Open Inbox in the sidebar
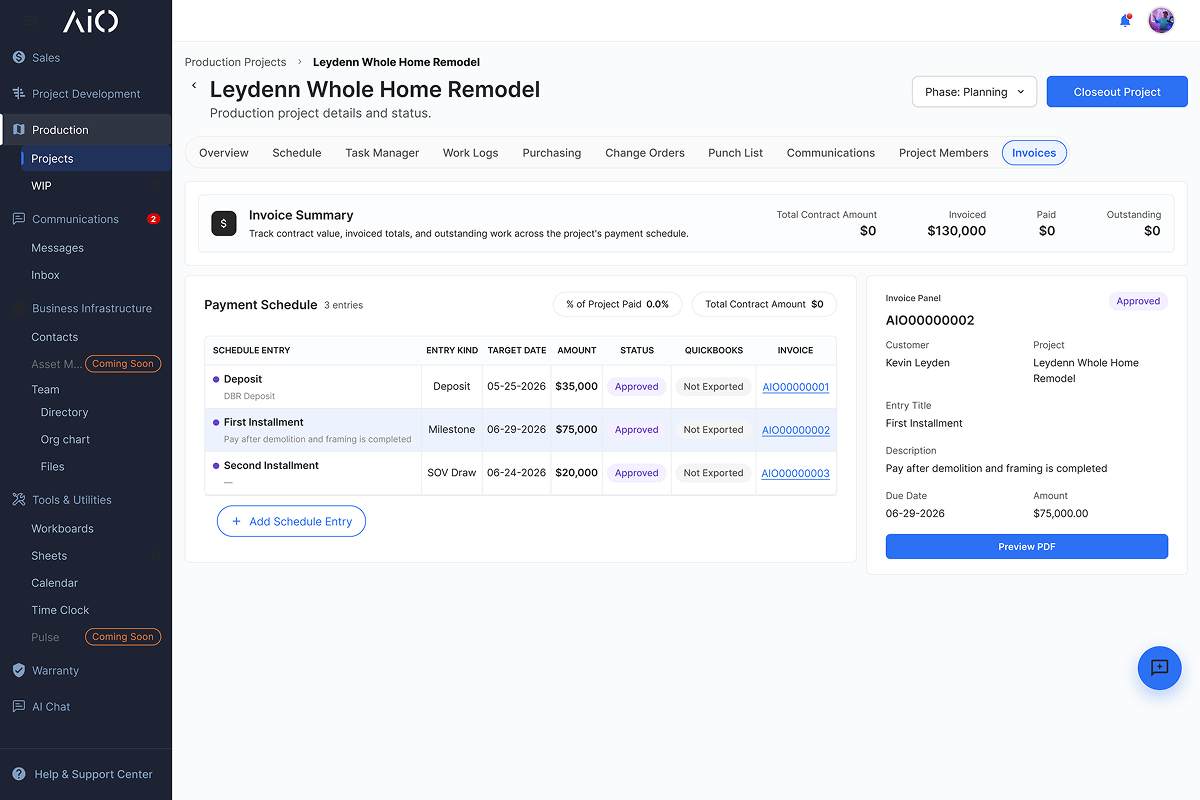The image size is (1200, 800). point(45,275)
